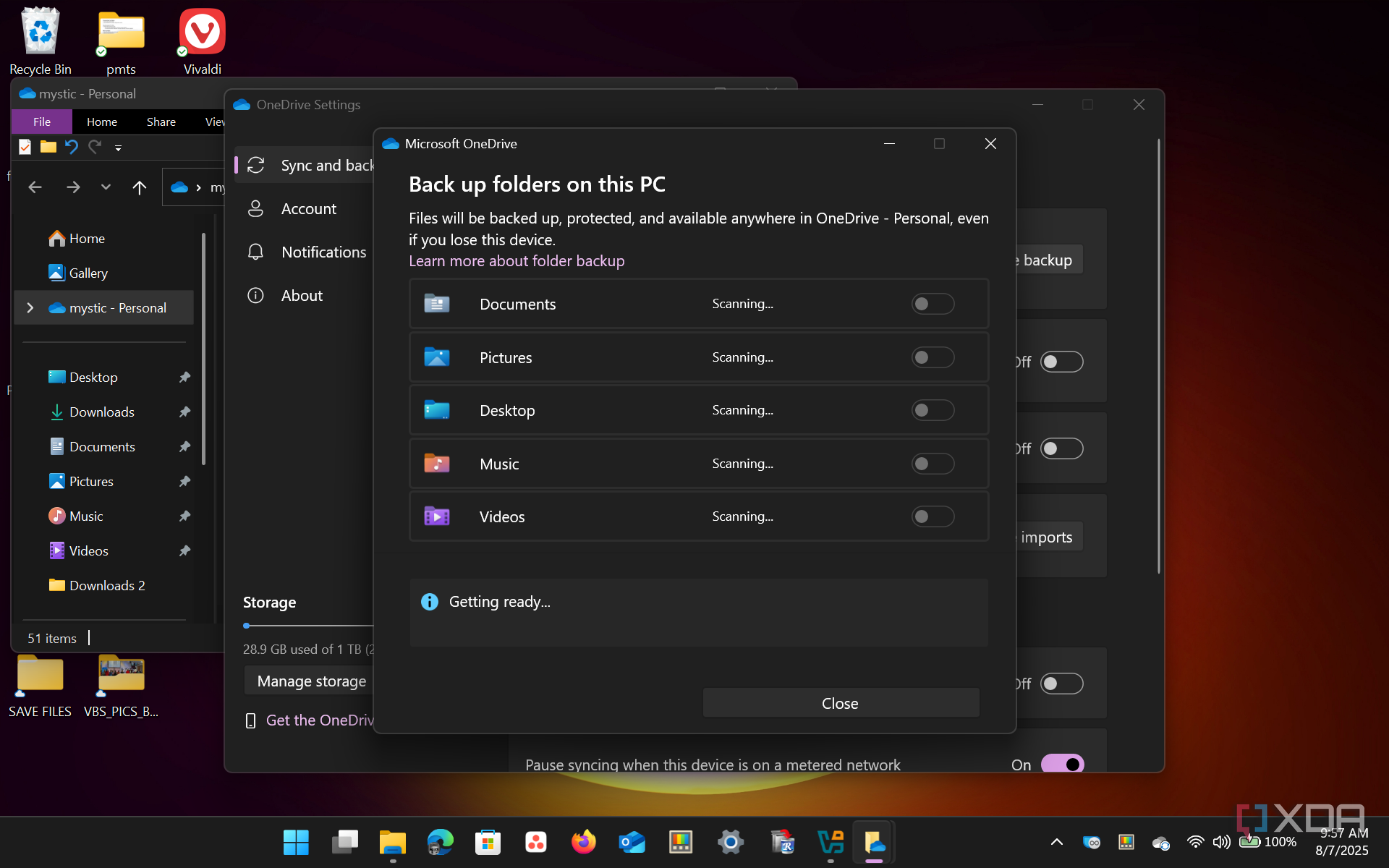The width and height of the screenshot is (1389, 868).
Task: Select Downloads 2 folder in navigation pane
Action: point(107,585)
